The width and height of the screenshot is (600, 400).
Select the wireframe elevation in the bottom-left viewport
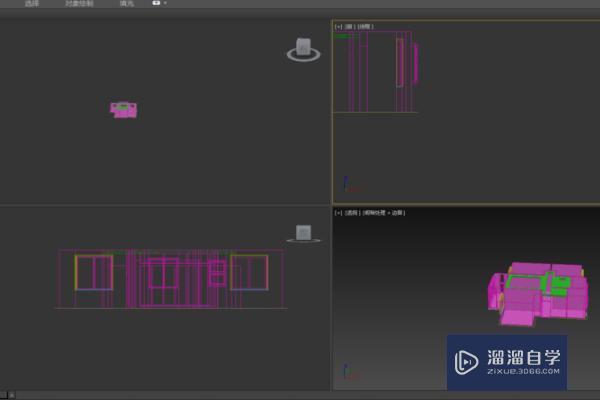point(171,279)
